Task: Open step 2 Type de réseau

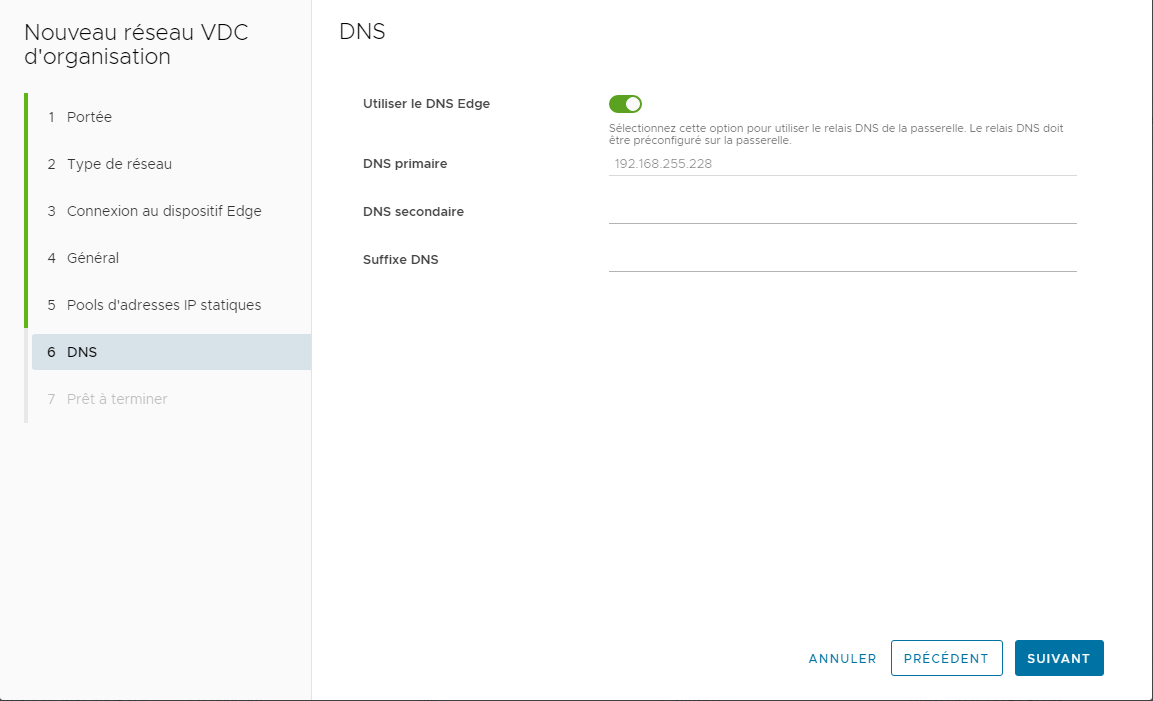Action: (171, 164)
